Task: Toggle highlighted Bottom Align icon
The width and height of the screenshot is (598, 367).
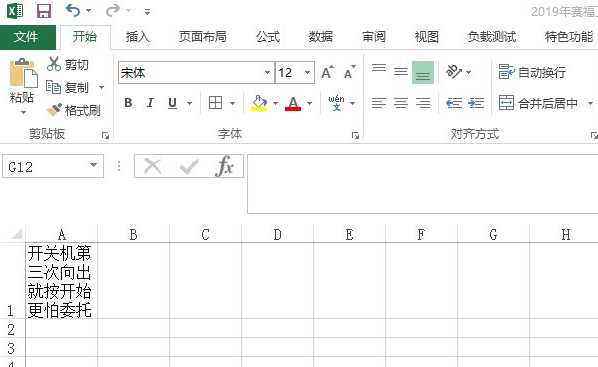Action: tap(423, 72)
